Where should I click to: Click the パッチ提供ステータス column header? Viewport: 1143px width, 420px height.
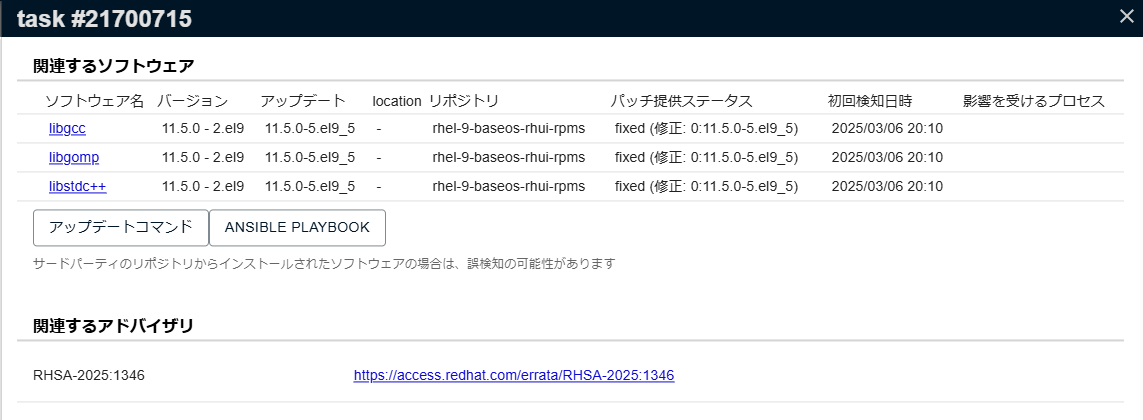(681, 101)
